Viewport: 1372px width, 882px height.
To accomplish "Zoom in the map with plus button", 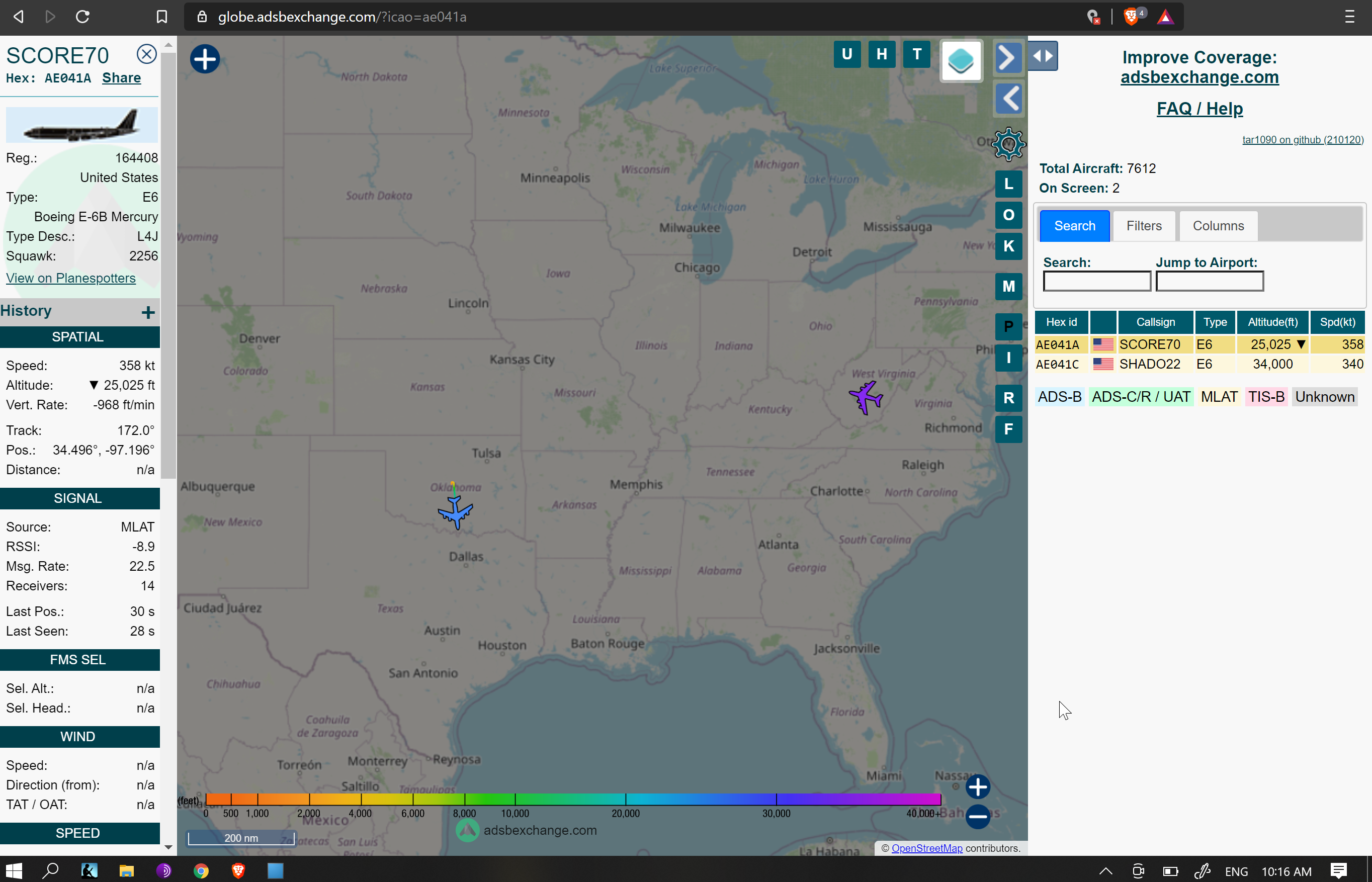I will [977, 787].
